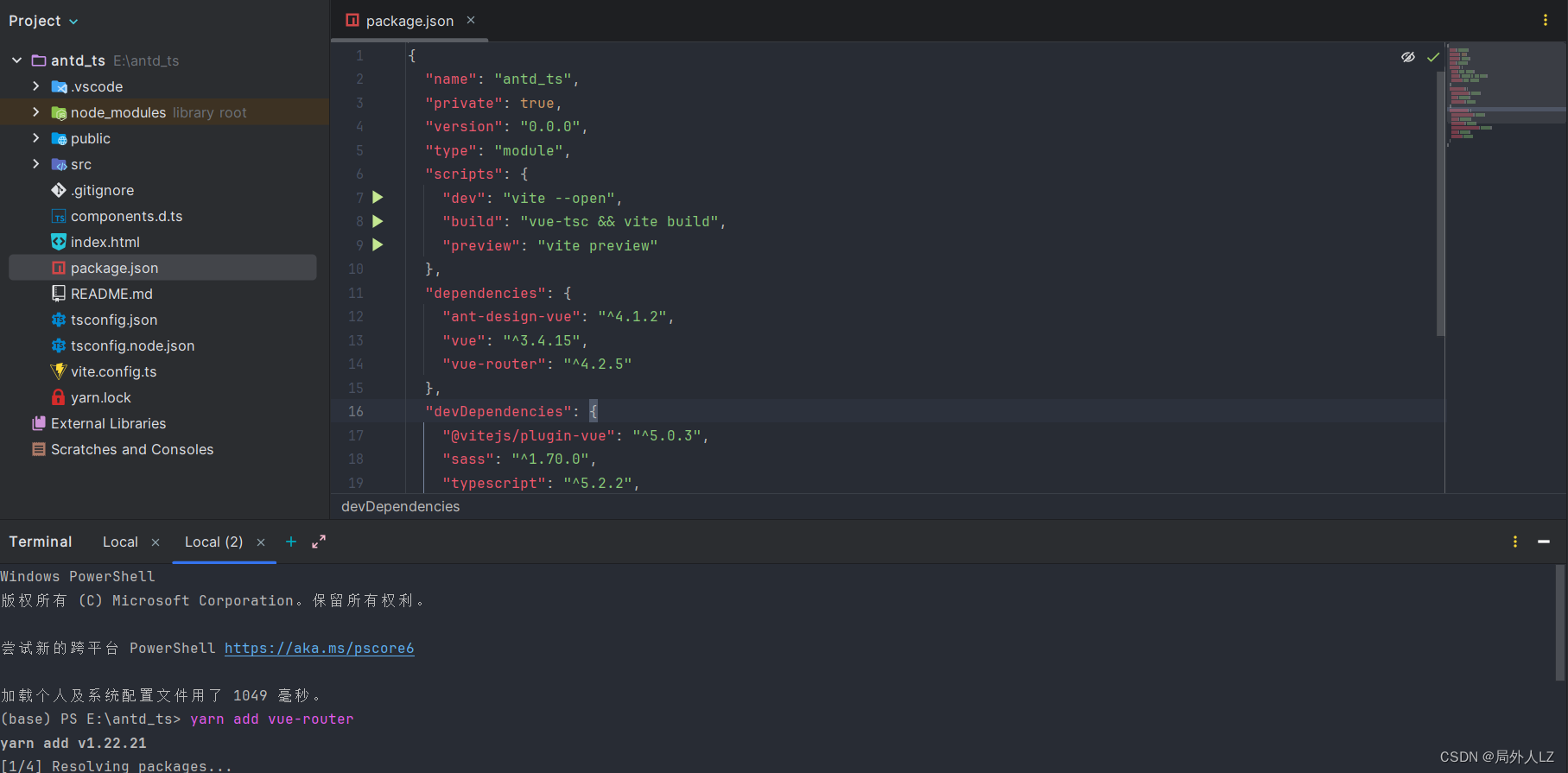
Task: Click the terminal vertical scrollbar
Action: 1560,622
